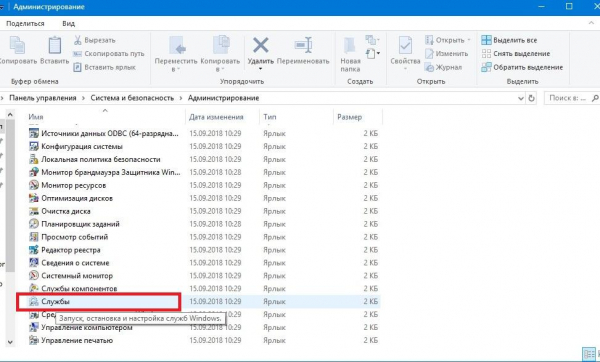The width and height of the screenshot is (600, 362).
Task: Sort by the Дата изменения column header
Action: click(216, 117)
